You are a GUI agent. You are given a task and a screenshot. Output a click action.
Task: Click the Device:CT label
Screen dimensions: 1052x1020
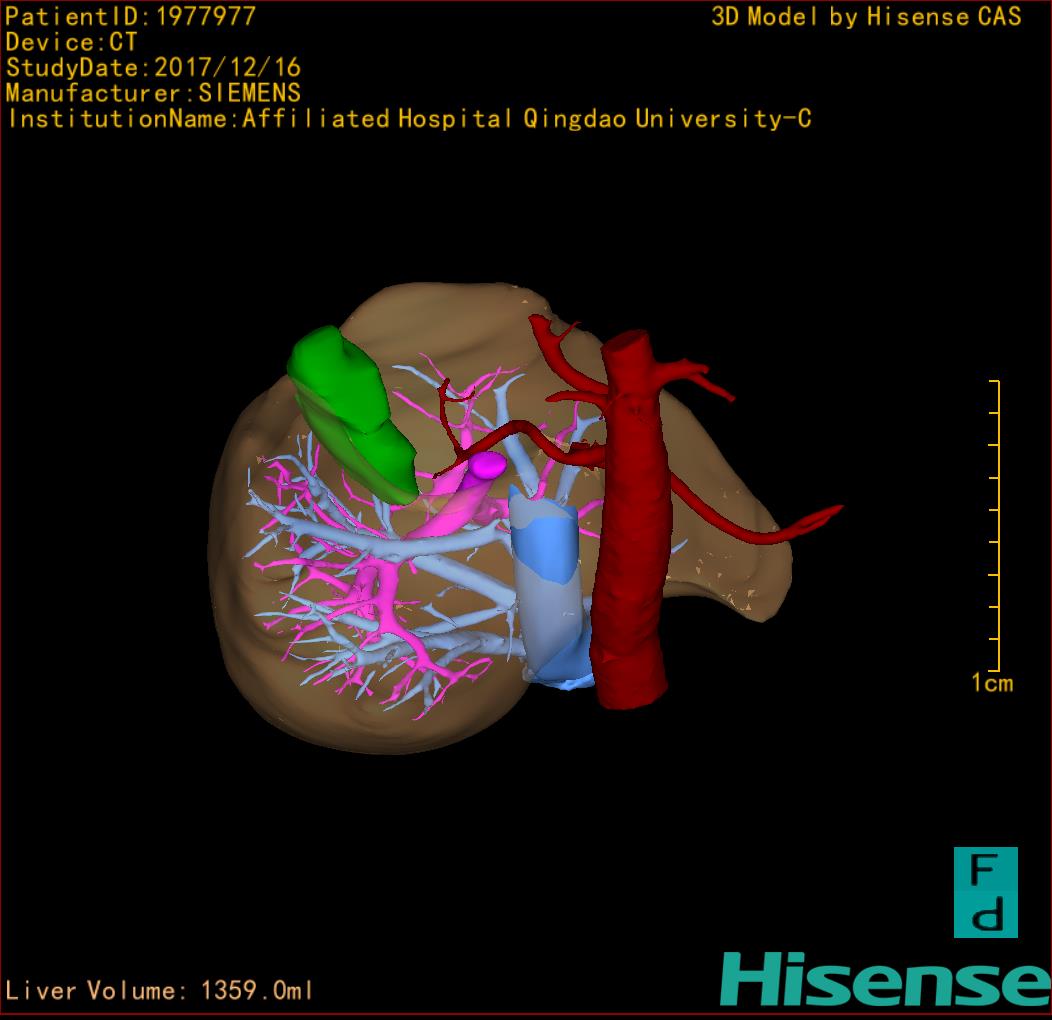71,42
